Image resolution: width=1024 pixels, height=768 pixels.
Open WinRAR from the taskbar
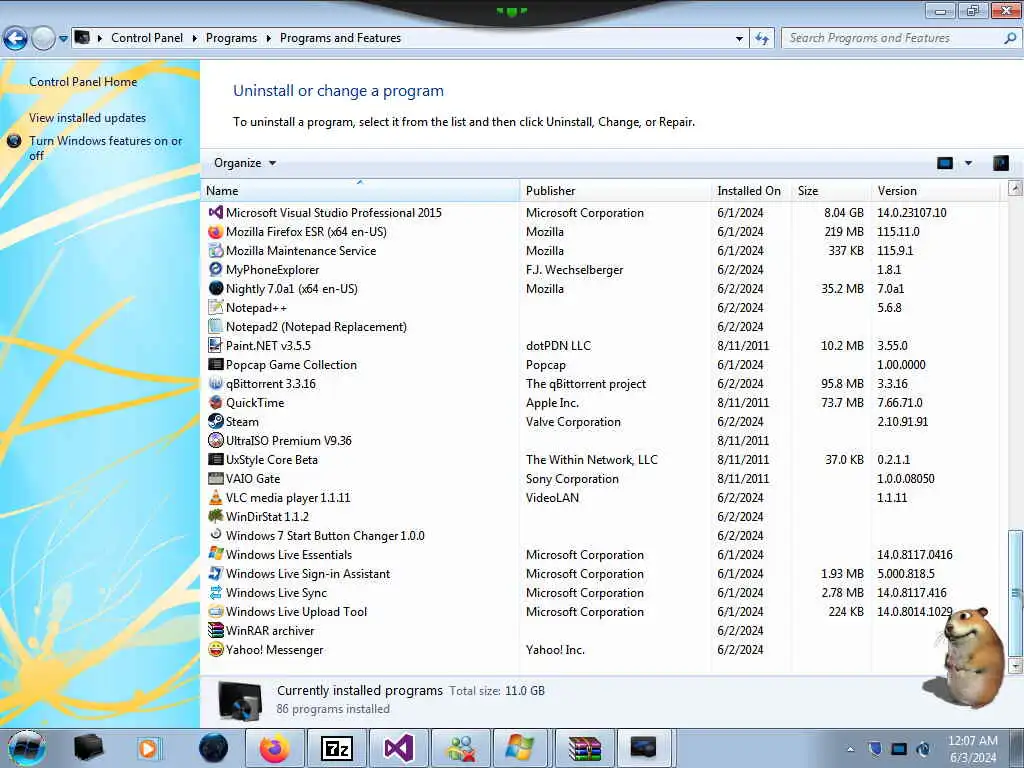pos(584,748)
